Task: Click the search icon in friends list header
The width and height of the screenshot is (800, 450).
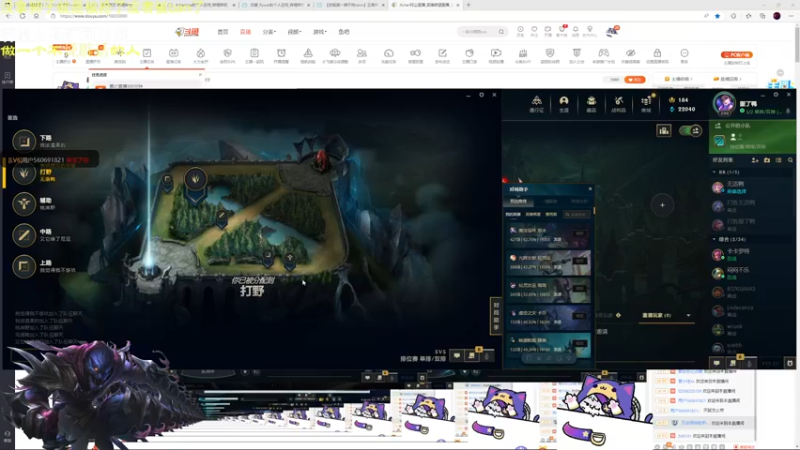Action: [x=790, y=160]
